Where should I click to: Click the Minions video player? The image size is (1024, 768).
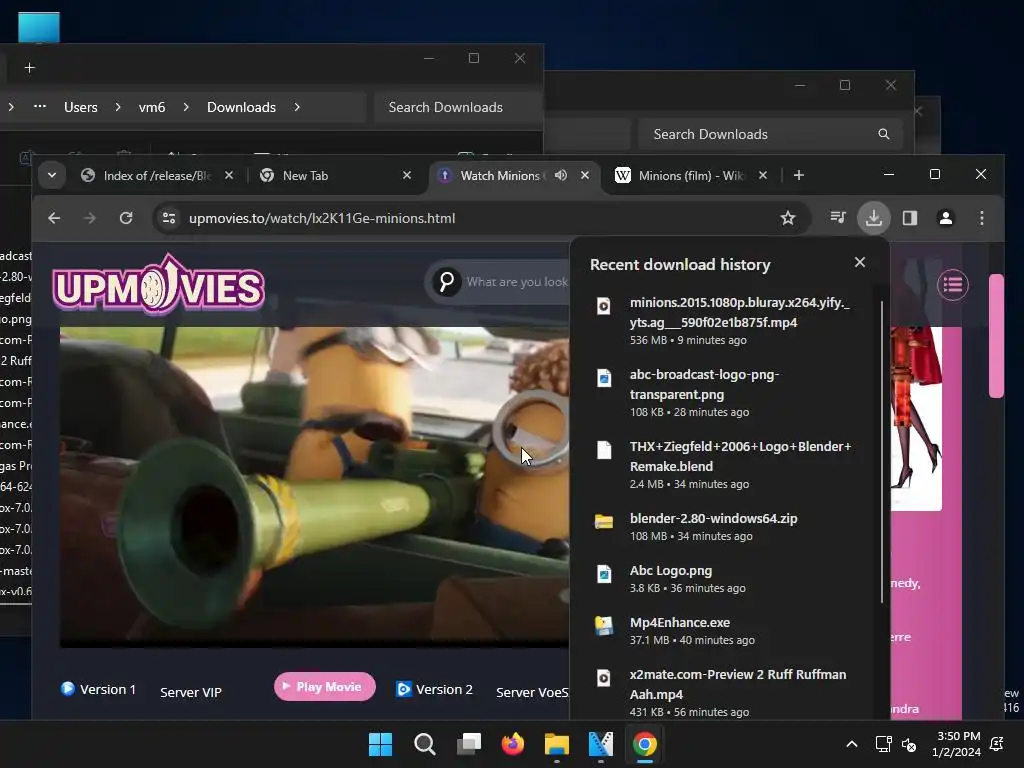(x=314, y=487)
